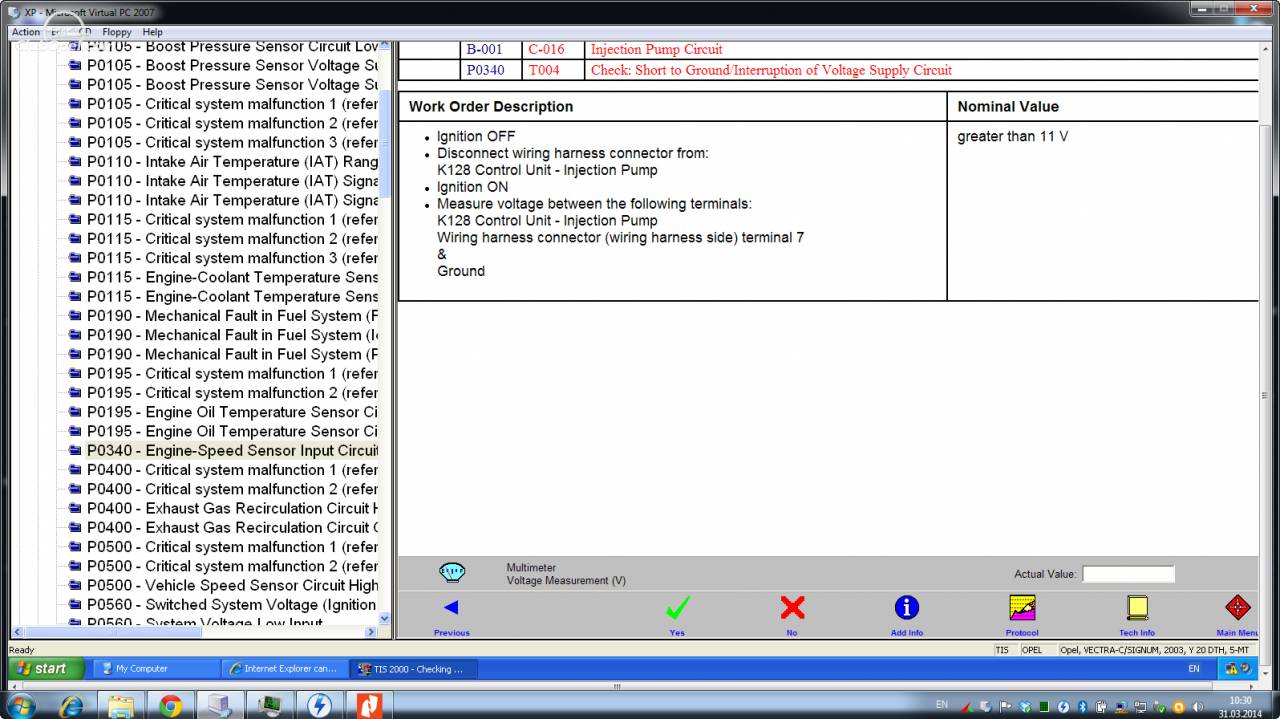The image size is (1280, 719).
Task: Open the Protocol chart icon
Action: point(1022,607)
